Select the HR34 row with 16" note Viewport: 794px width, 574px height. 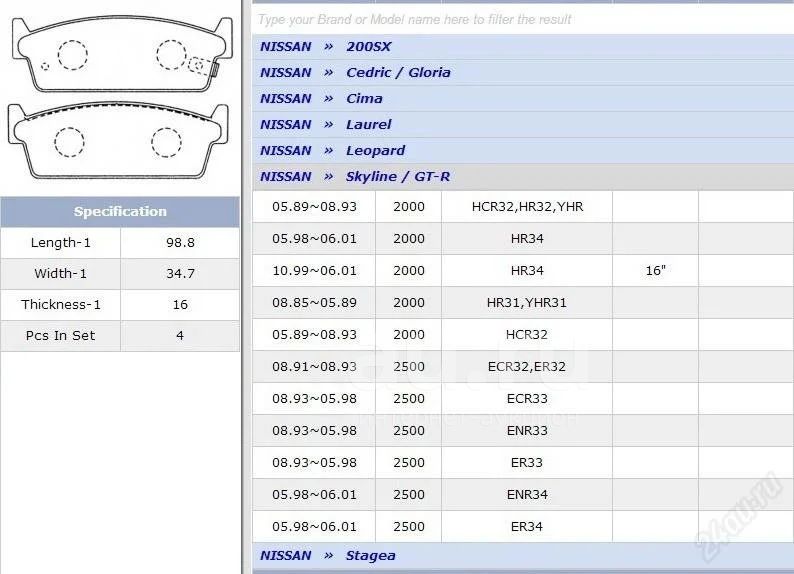pos(526,271)
